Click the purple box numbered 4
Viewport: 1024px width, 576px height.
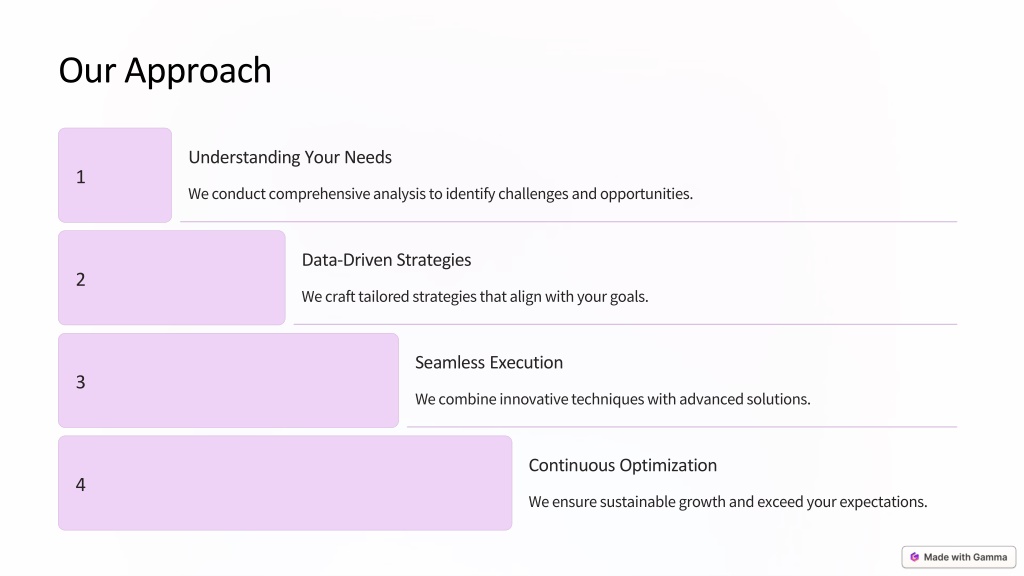[x=285, y=483]
